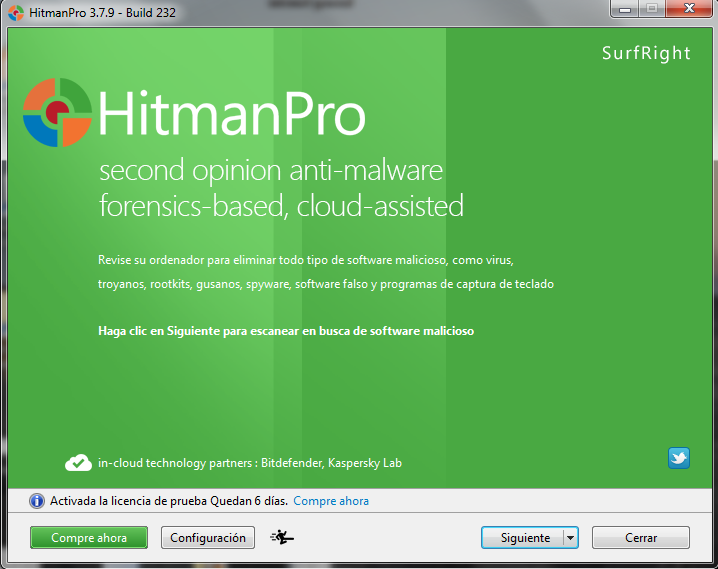Click the Cerrar button
Viewport: 718px width, 569px height.
tap(641, 538)
